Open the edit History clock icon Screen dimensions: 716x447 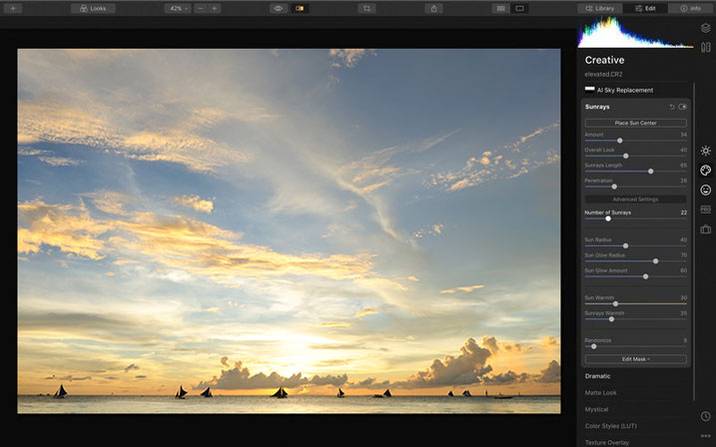pos(705,416)
